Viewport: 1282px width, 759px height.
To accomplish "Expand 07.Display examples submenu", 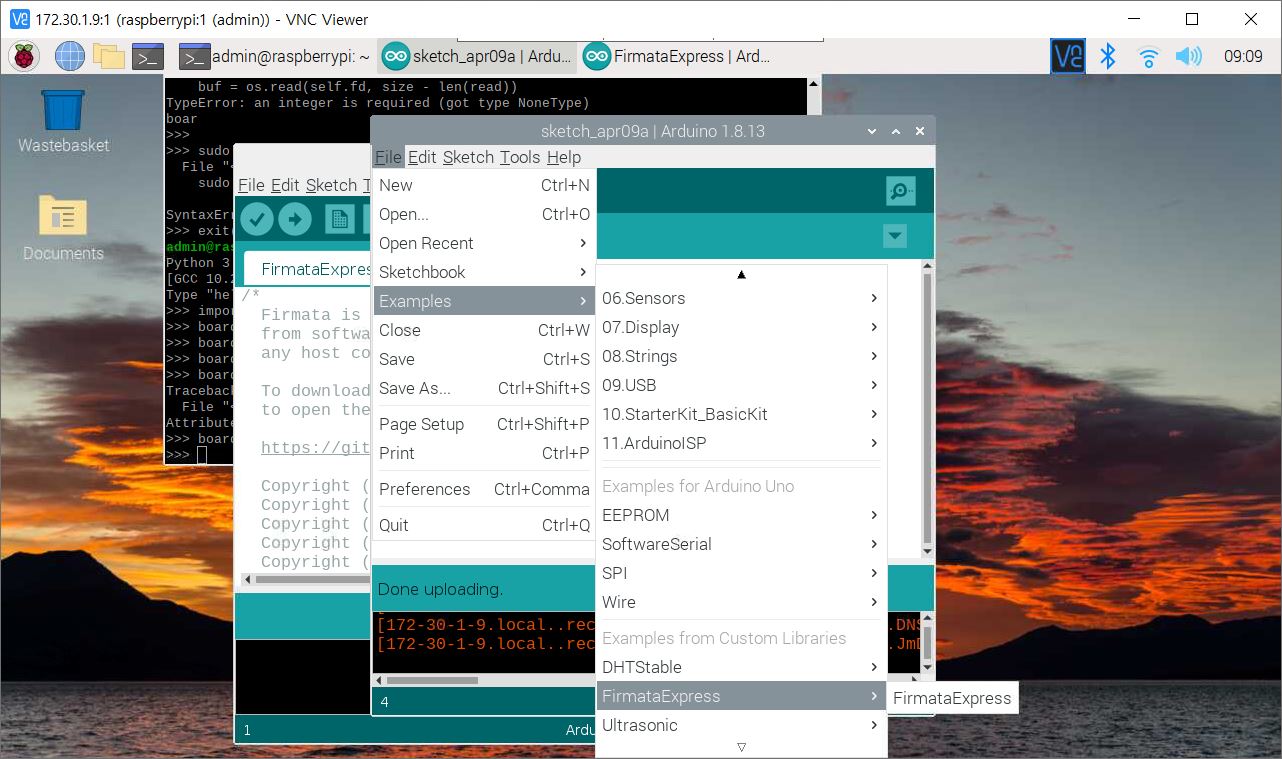I will (x=741, y=327).
